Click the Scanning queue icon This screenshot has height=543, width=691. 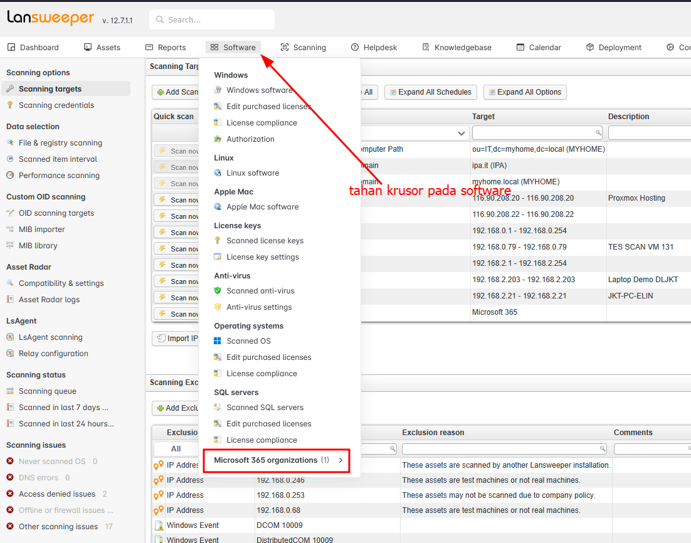pos(10,391)
